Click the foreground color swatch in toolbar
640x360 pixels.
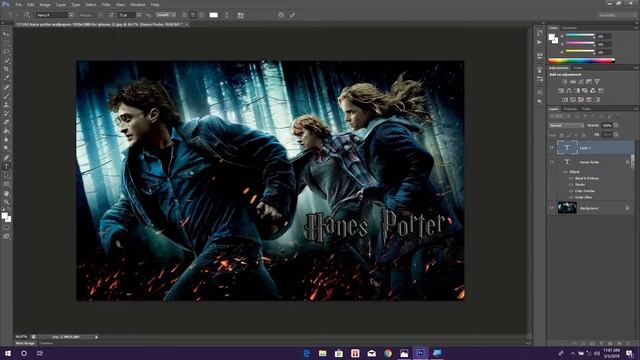(4, 216)
